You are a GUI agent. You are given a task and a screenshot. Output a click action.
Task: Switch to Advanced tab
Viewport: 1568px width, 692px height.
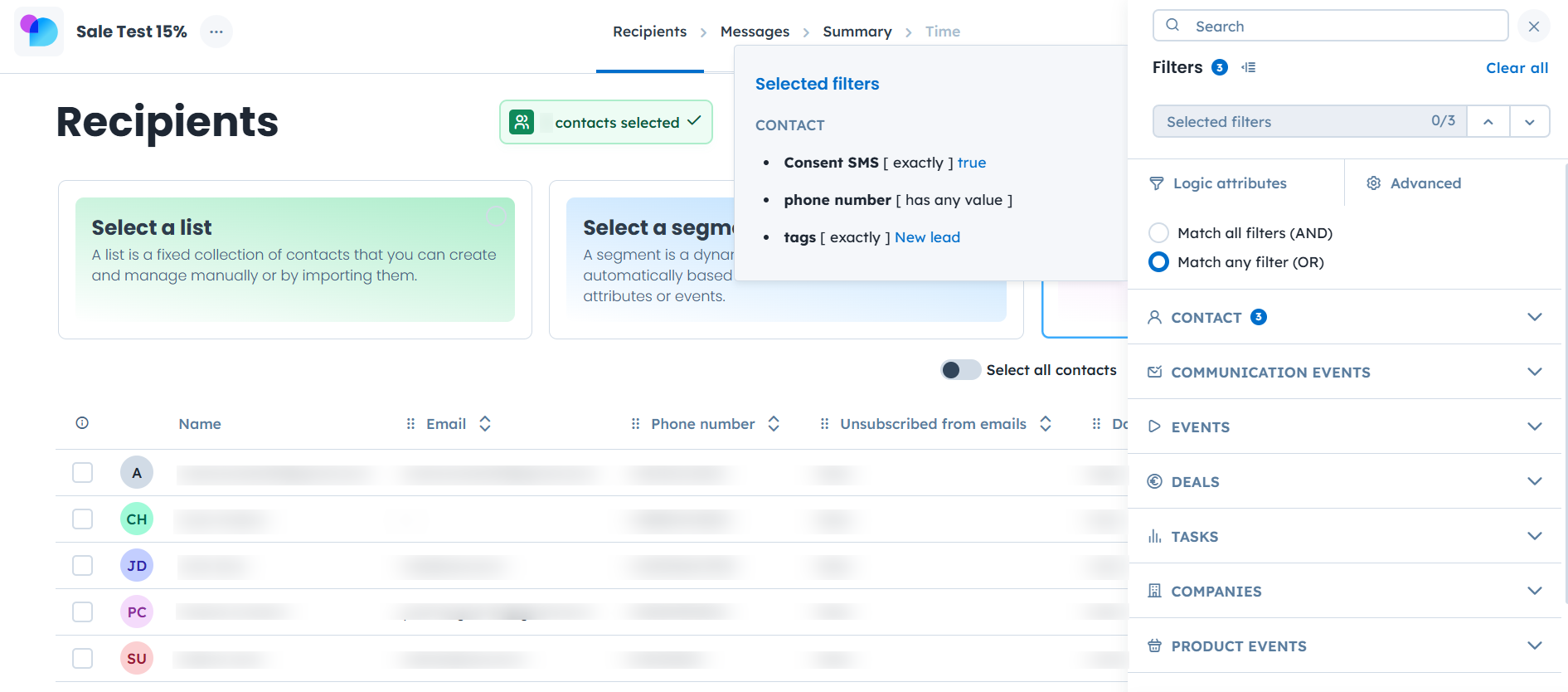click(1414, 183)
